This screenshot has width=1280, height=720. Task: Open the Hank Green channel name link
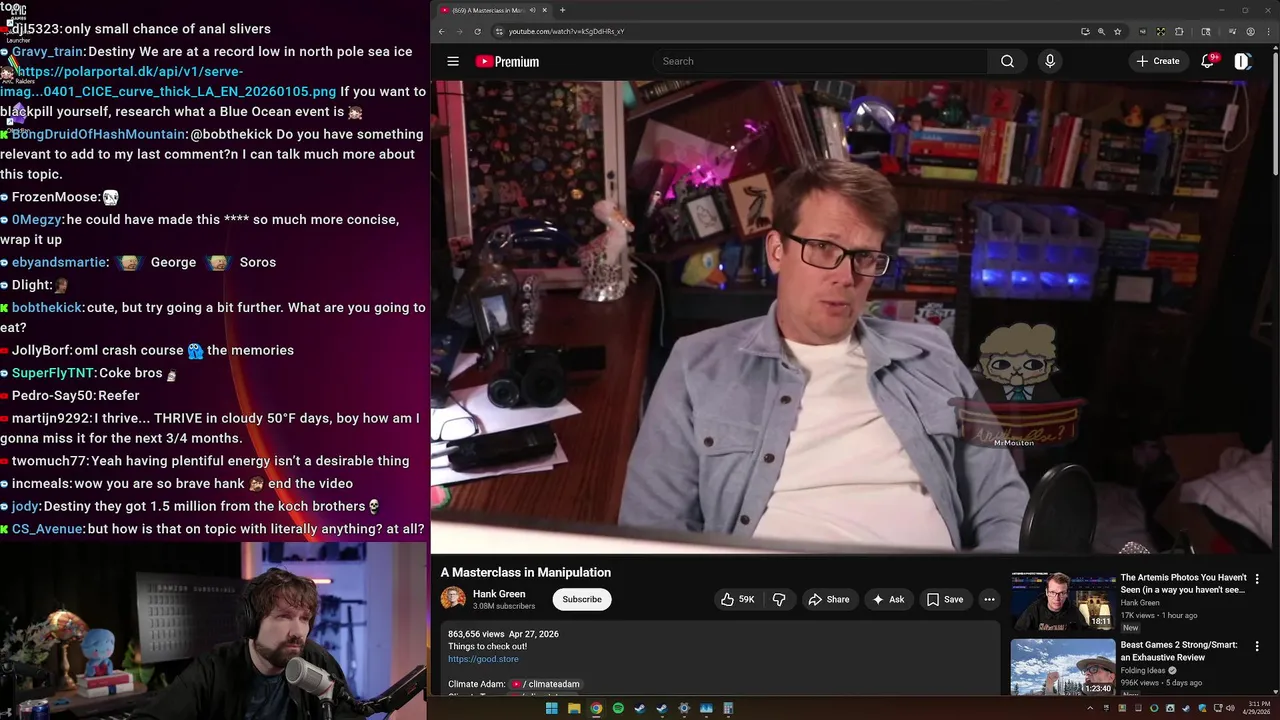(499, 594)
